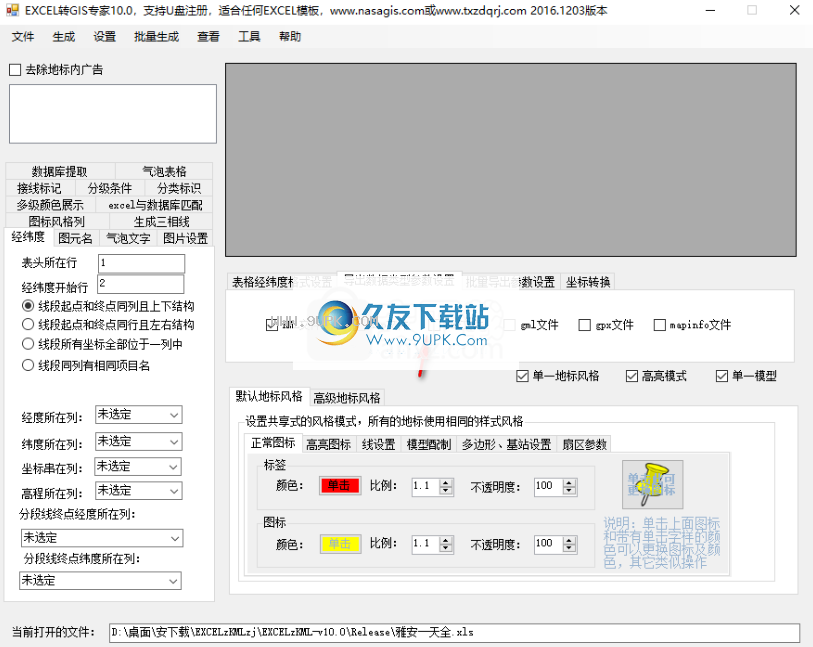
Task: Switch to 高亮图标 tab
Action: (329, 444)
